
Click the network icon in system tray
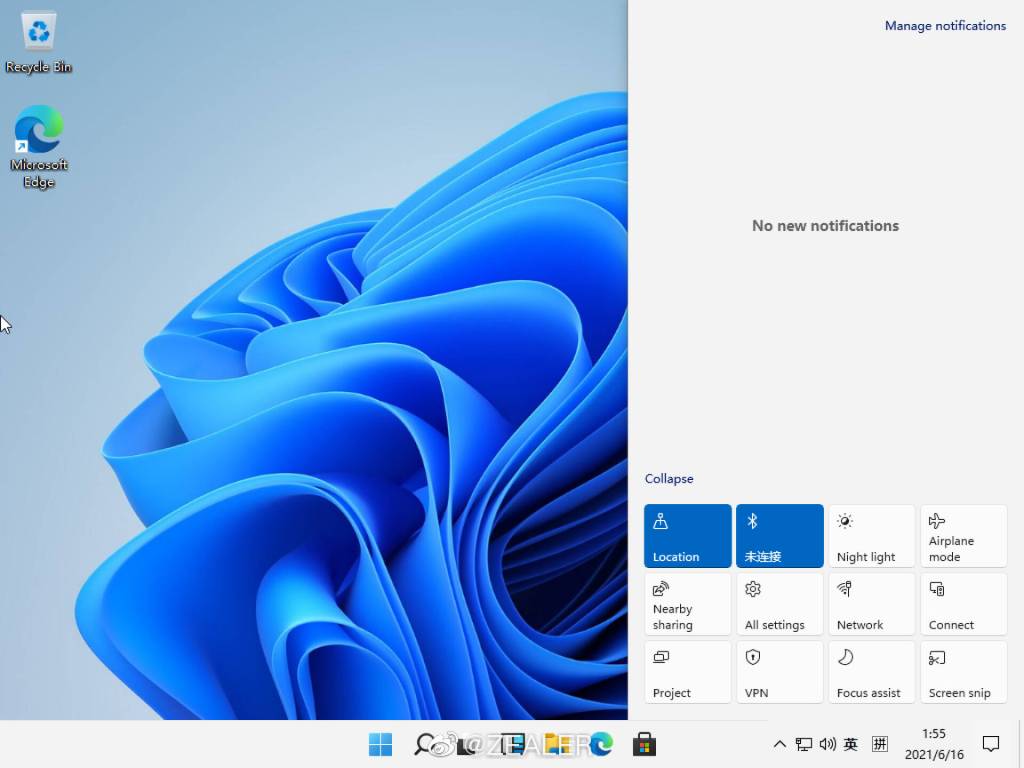(803, 744)
